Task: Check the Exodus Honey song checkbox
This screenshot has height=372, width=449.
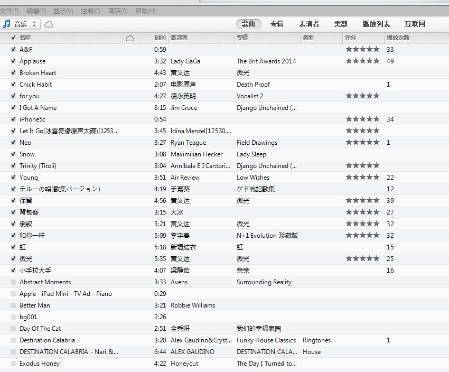Action: tap(13, 363)
